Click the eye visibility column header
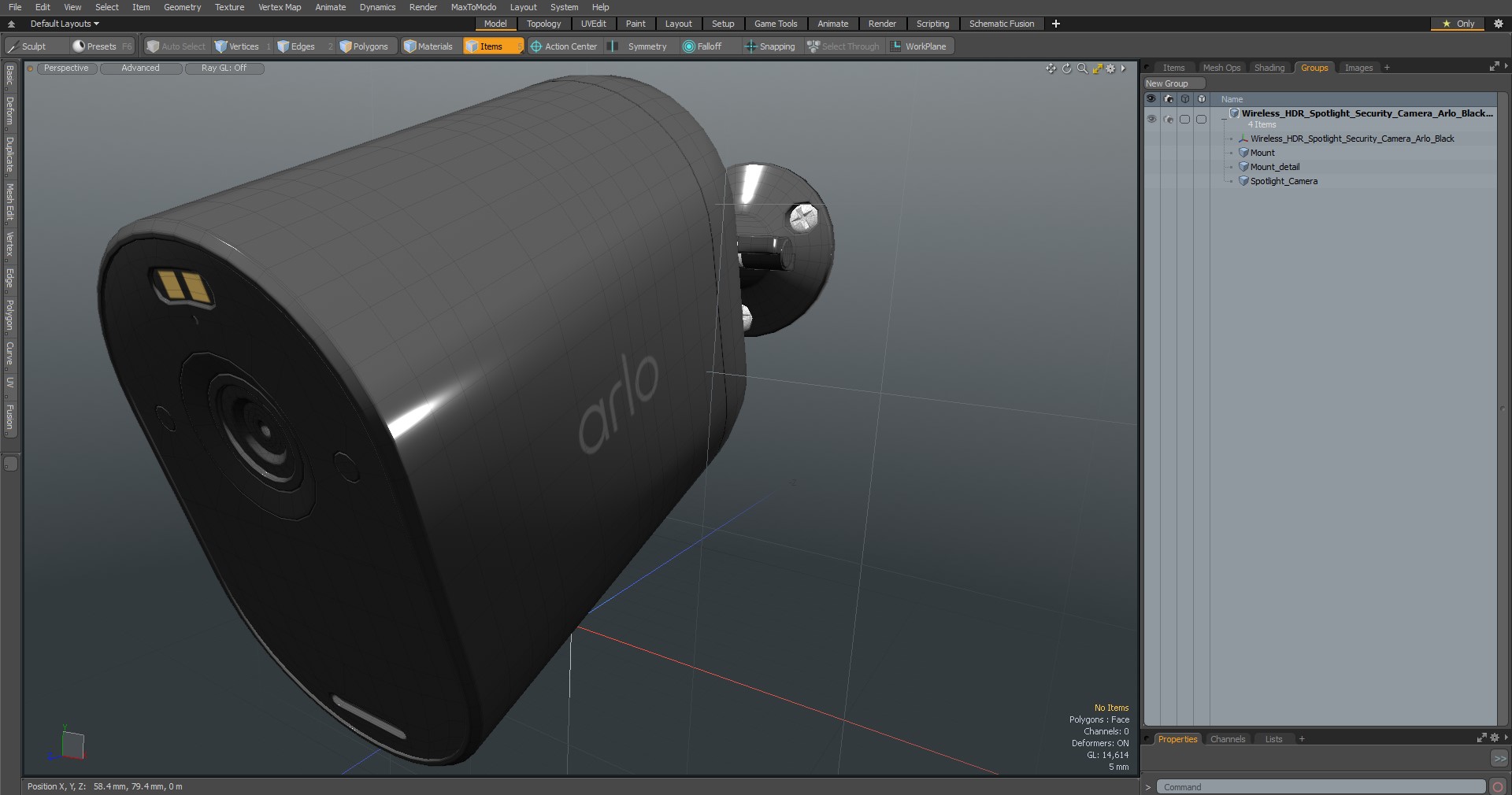The image size is (1512, 795). tap(1151, 99)
